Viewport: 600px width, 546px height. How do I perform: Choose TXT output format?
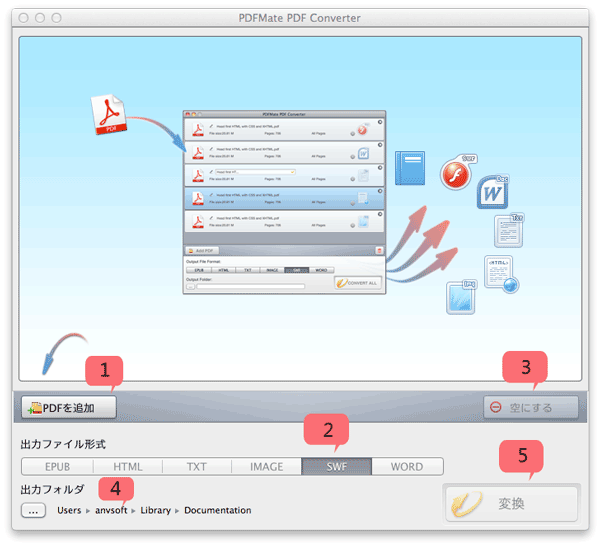(x=197, y=467)
